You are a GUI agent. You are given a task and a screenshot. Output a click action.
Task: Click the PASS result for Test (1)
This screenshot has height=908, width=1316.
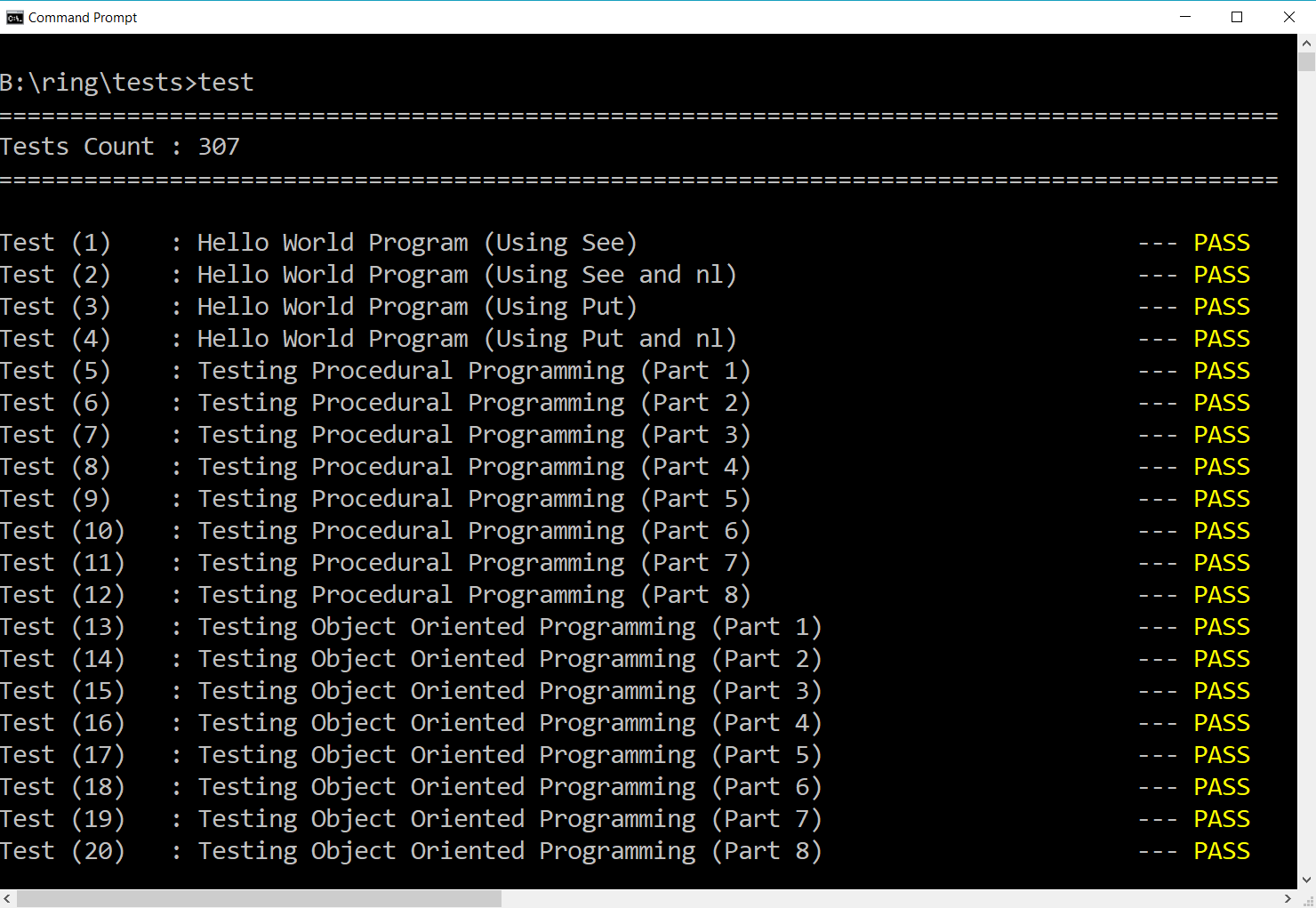(1221, 243)
